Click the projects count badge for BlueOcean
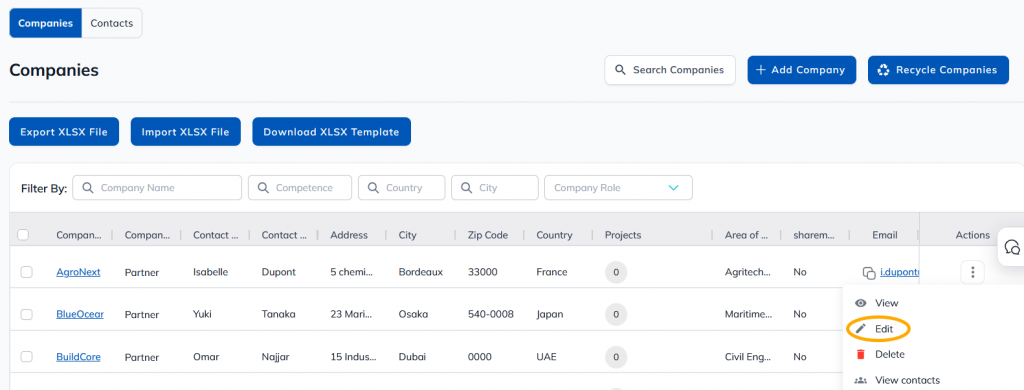The width and height of the screenshot is (1024, 390). pyautogui.click(x=616, y=315)
